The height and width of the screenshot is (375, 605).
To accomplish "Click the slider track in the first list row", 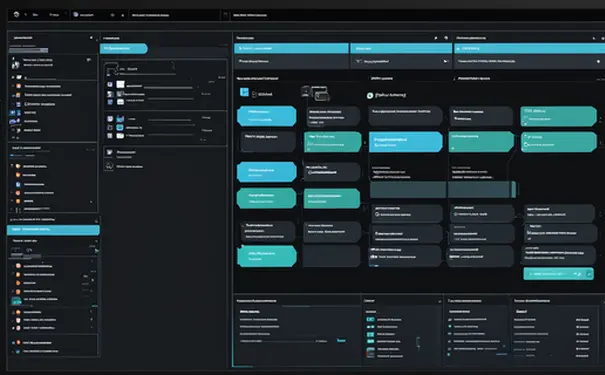I will (x=168, y=88).
